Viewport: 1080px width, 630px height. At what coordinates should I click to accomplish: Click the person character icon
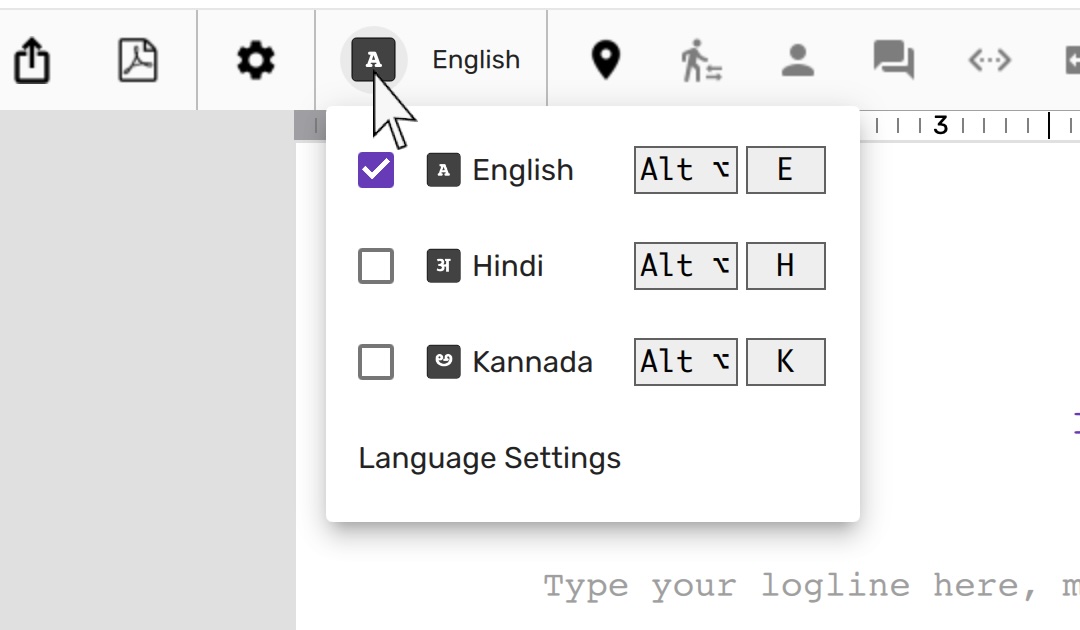[797, 61]
